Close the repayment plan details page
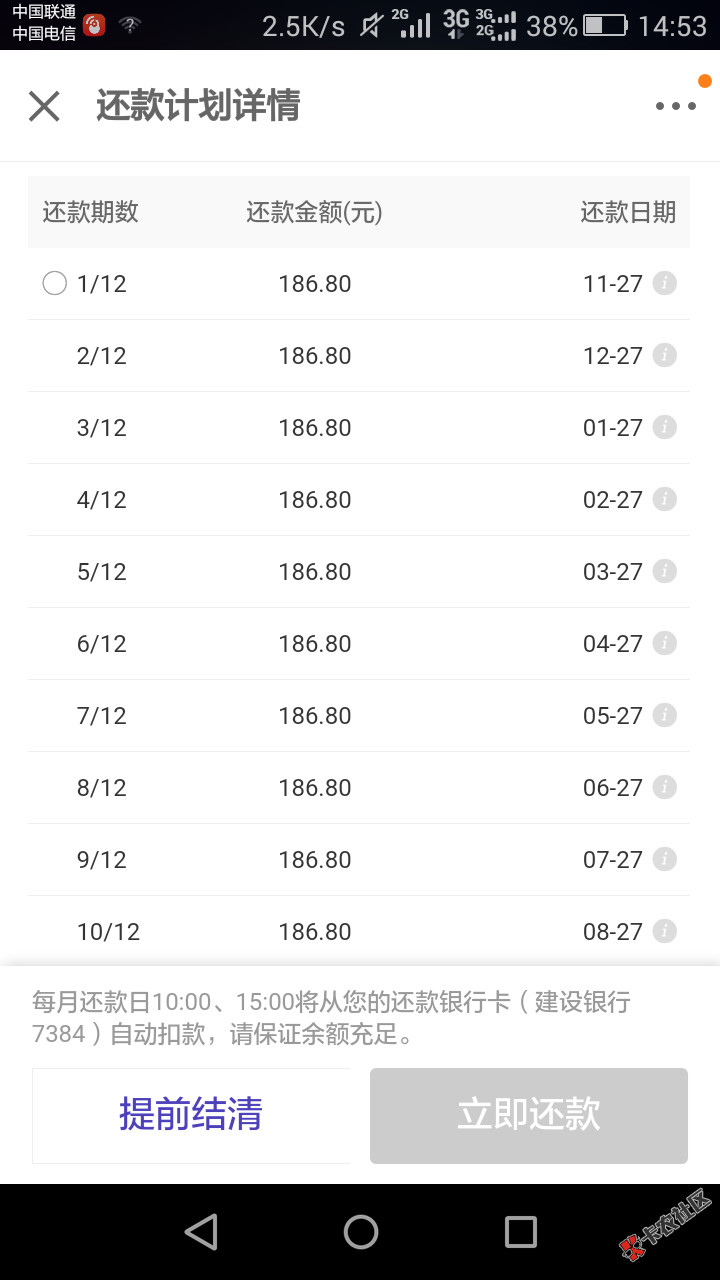Viewport: 720px width, 1280px height. 44,106
